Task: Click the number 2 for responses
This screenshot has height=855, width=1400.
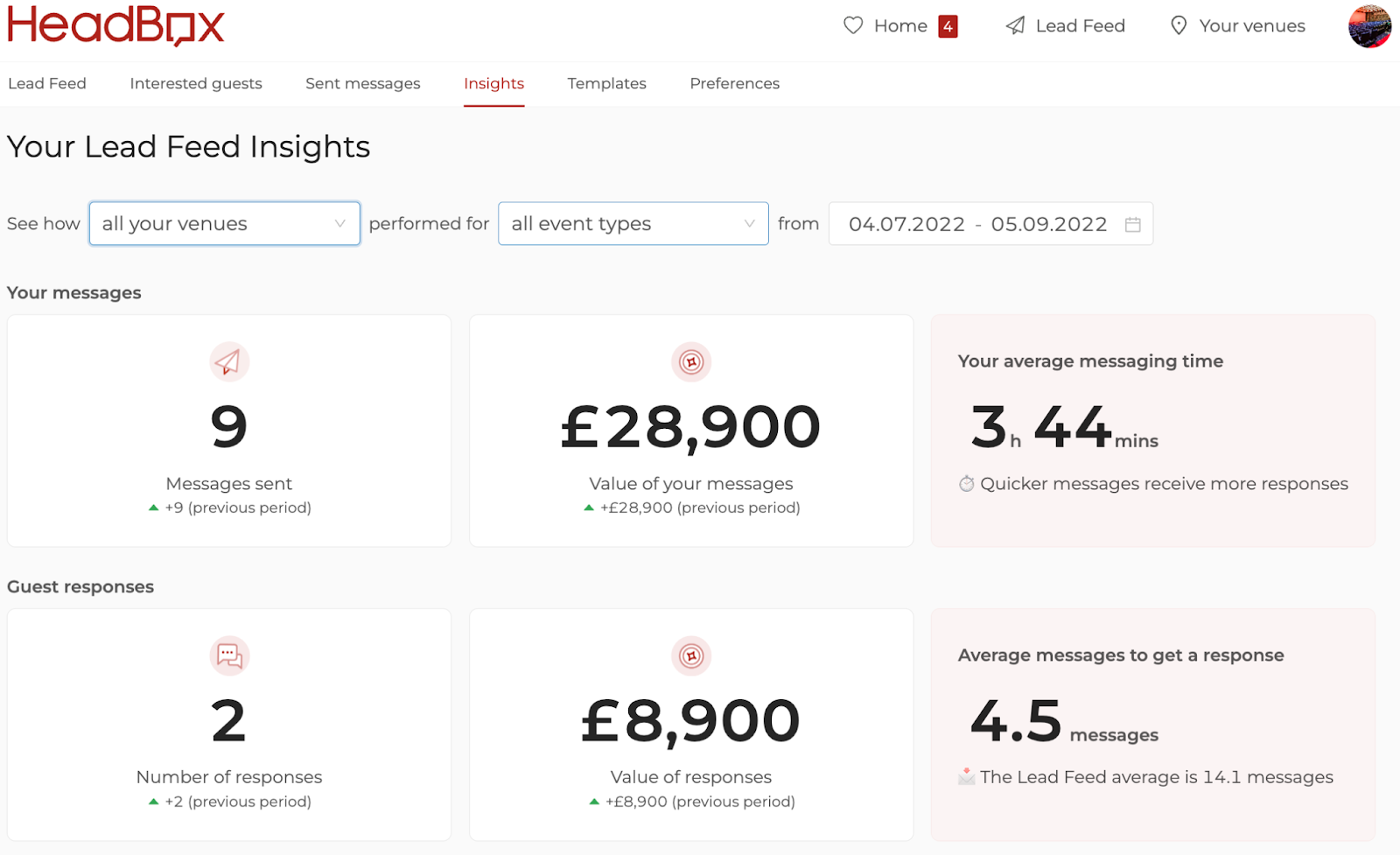Action: [229, 721]
